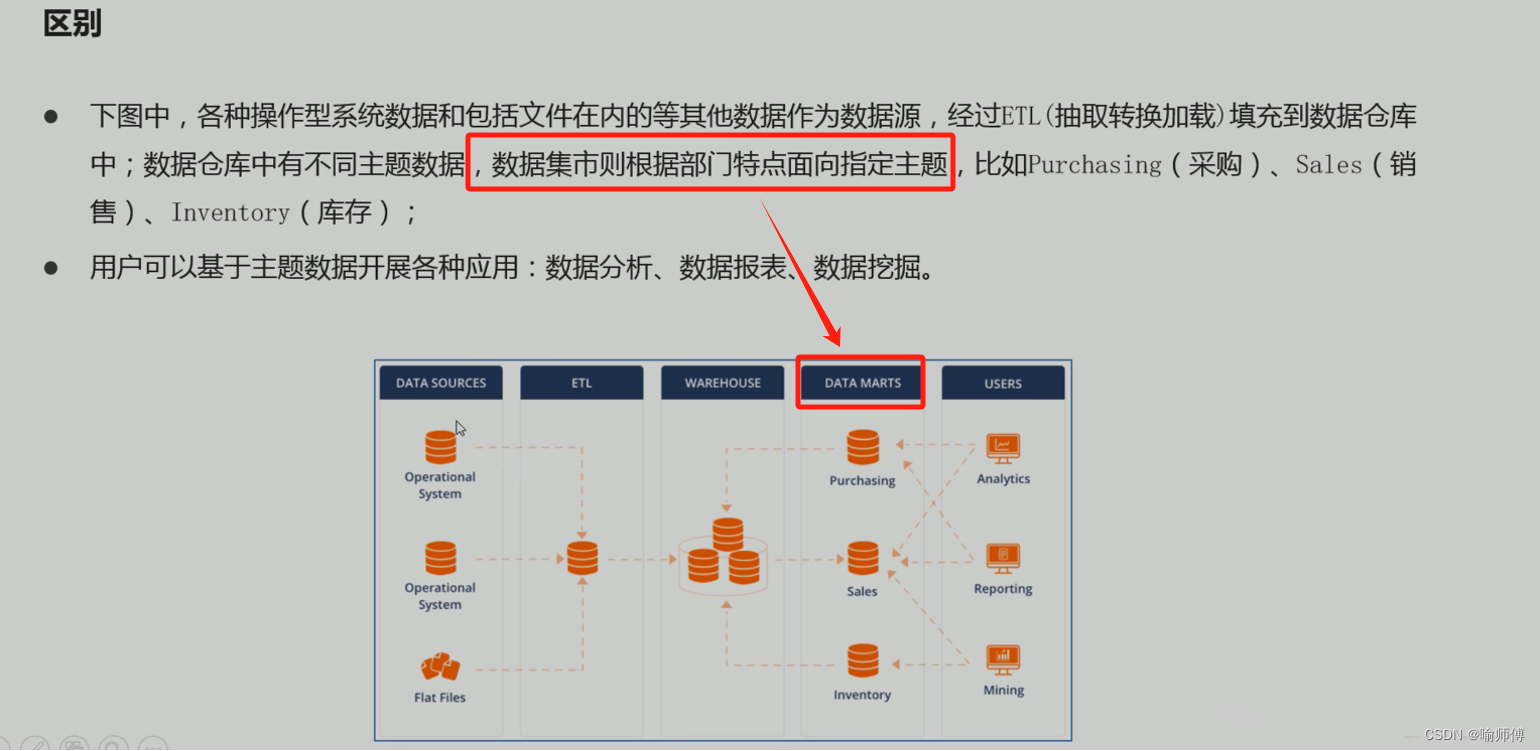The height and width of the screenshot is (751, 1540).
Task: Click the Reporting monitor icon
Action: [x=1003, y=559]
